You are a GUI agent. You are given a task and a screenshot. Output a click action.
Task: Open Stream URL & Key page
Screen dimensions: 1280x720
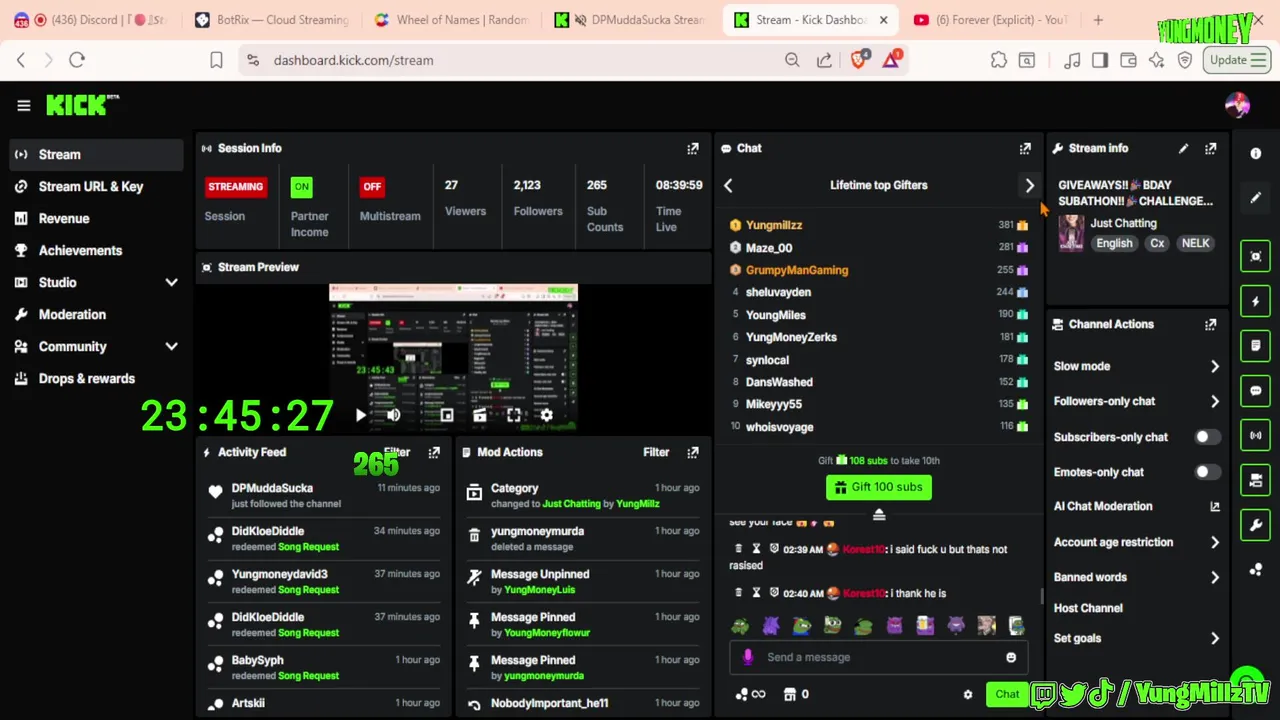96,186
